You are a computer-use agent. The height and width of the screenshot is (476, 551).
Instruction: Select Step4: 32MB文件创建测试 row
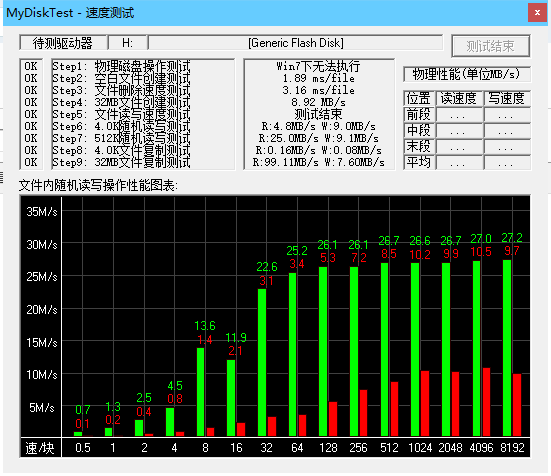(x=122, y=102)
